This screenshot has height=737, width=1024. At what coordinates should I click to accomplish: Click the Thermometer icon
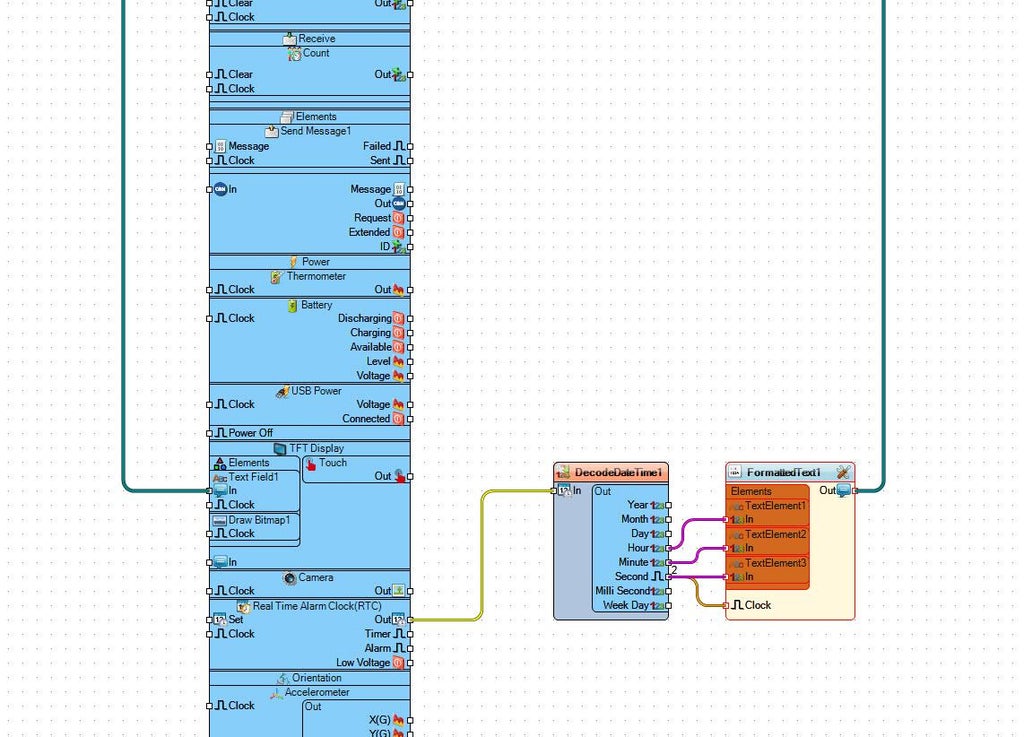[x=277, y=277]
